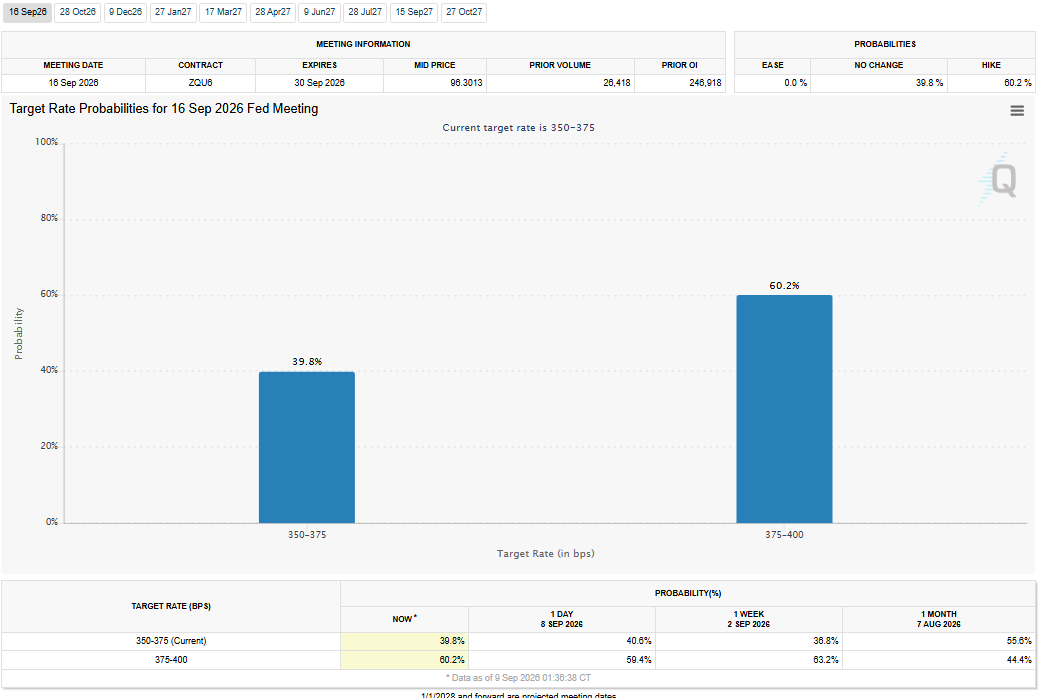The image size is (1060, 698).
Task: Click the No Change 39.8 % cell
Action: [x=879, y=83]
